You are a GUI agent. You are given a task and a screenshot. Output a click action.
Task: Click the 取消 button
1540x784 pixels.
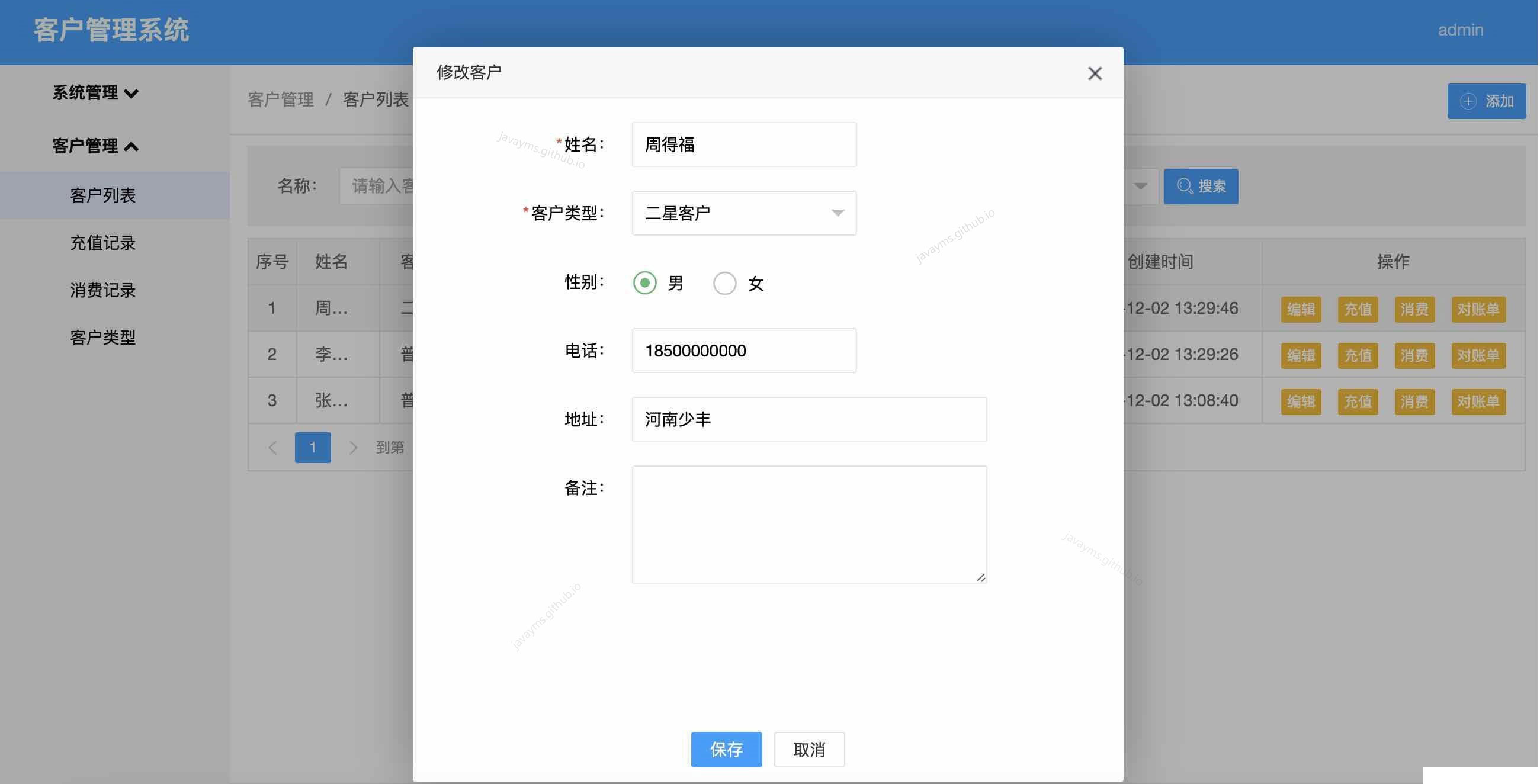tap(810, 749)
